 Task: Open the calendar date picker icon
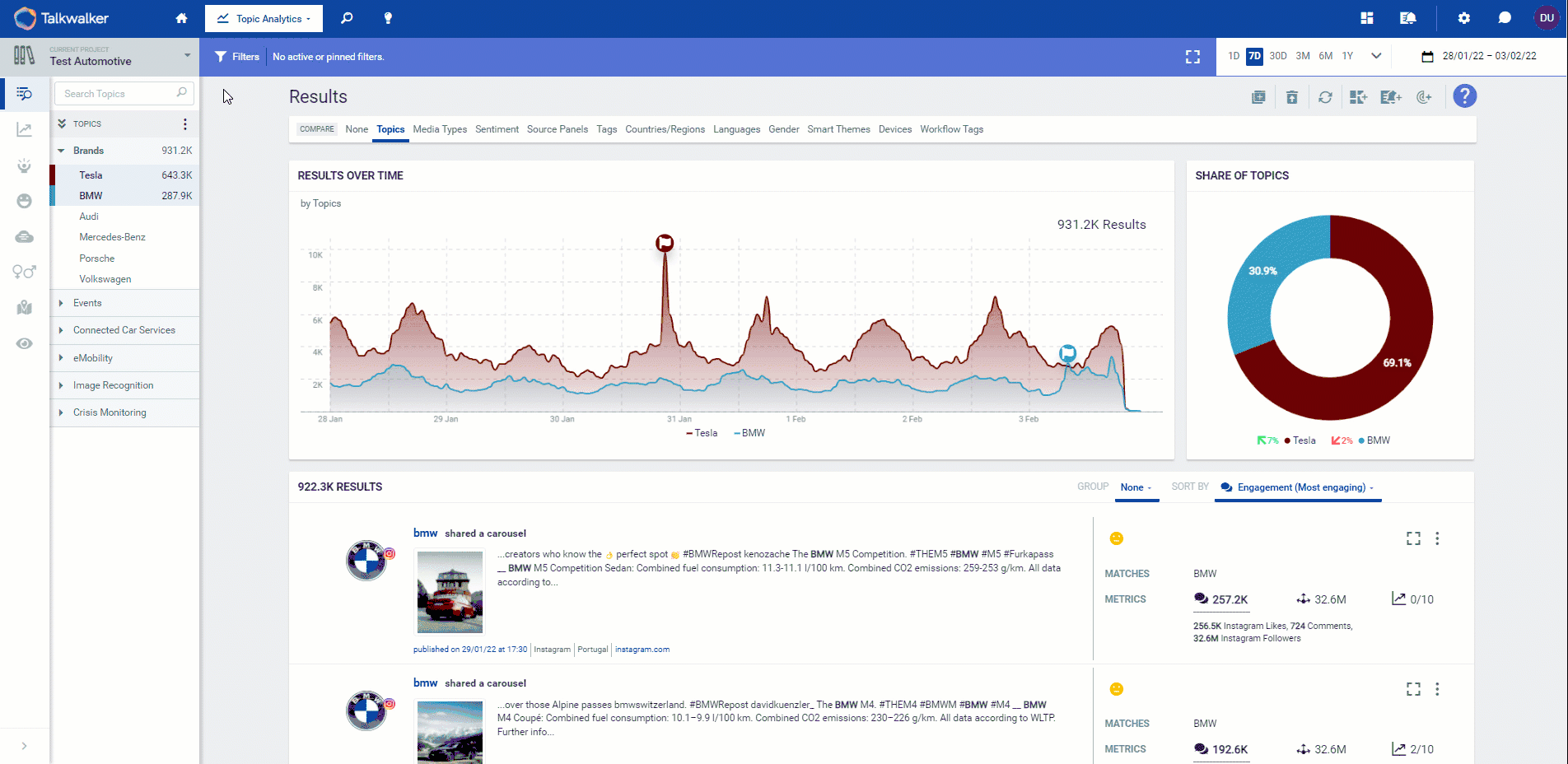click(1427, 56)
